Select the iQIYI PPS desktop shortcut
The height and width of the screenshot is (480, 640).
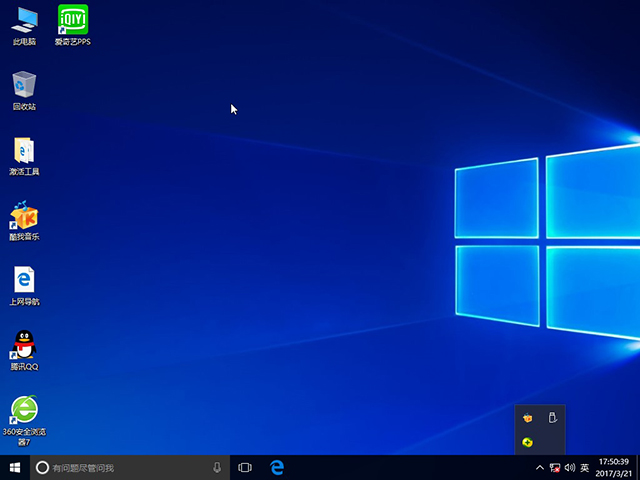click(x=72, y=20)
